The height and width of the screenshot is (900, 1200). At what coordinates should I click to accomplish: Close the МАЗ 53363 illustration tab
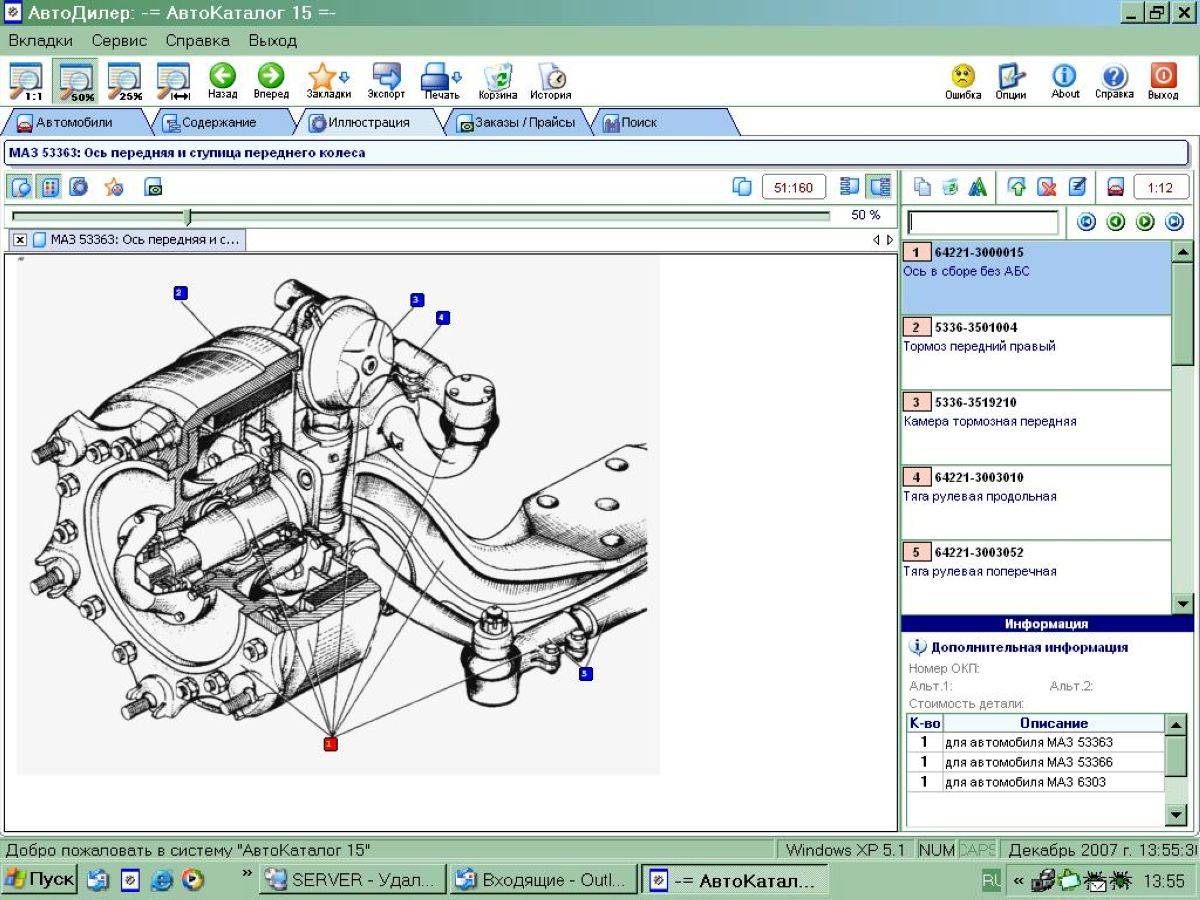click(20, 240)
